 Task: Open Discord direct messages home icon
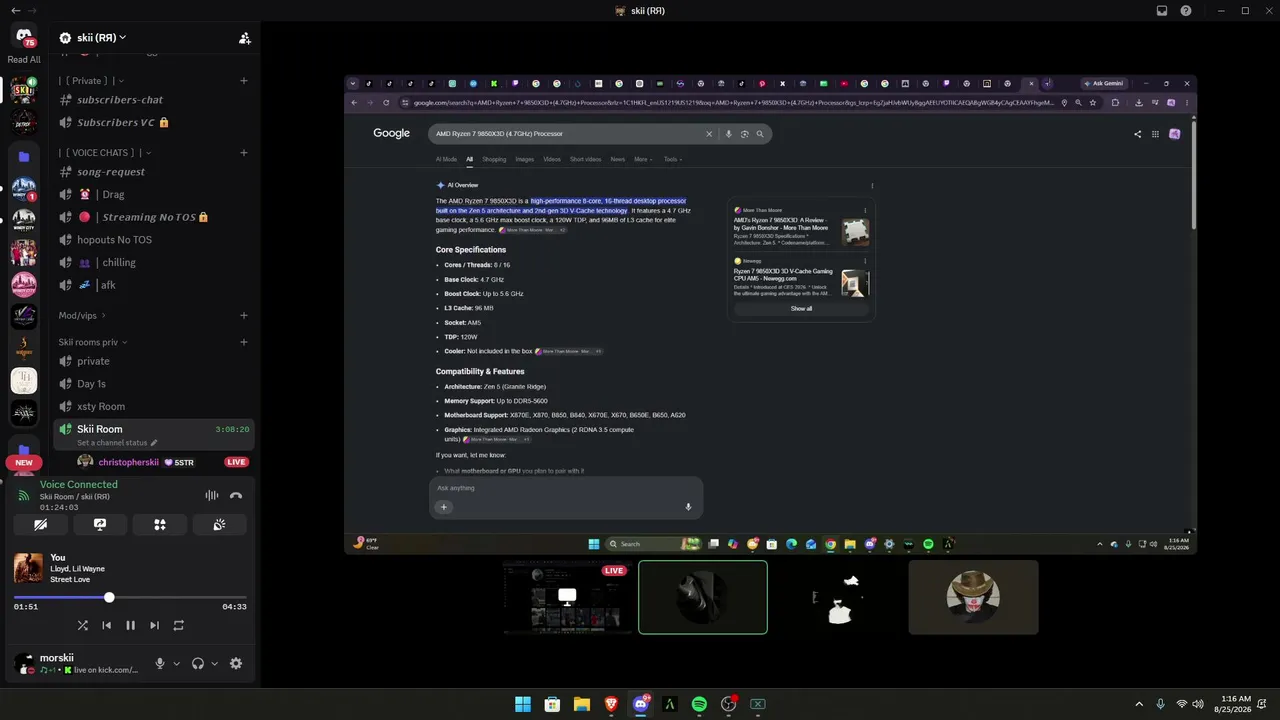point(24,37)
